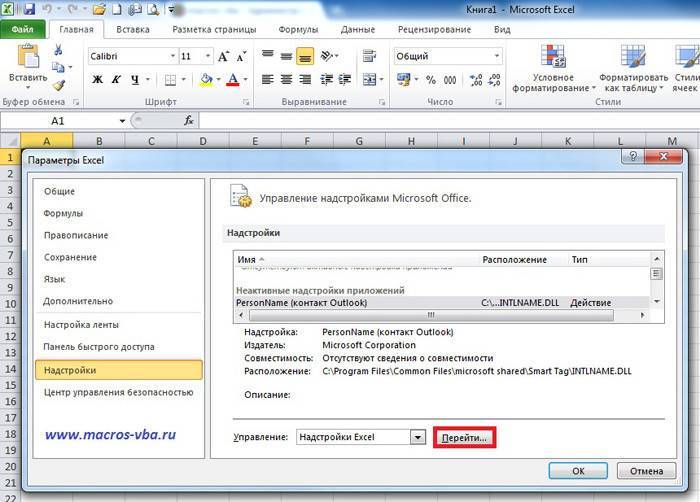Click the insert function fx icon
Screen dimensions: 700x502
tap(188, 120)
